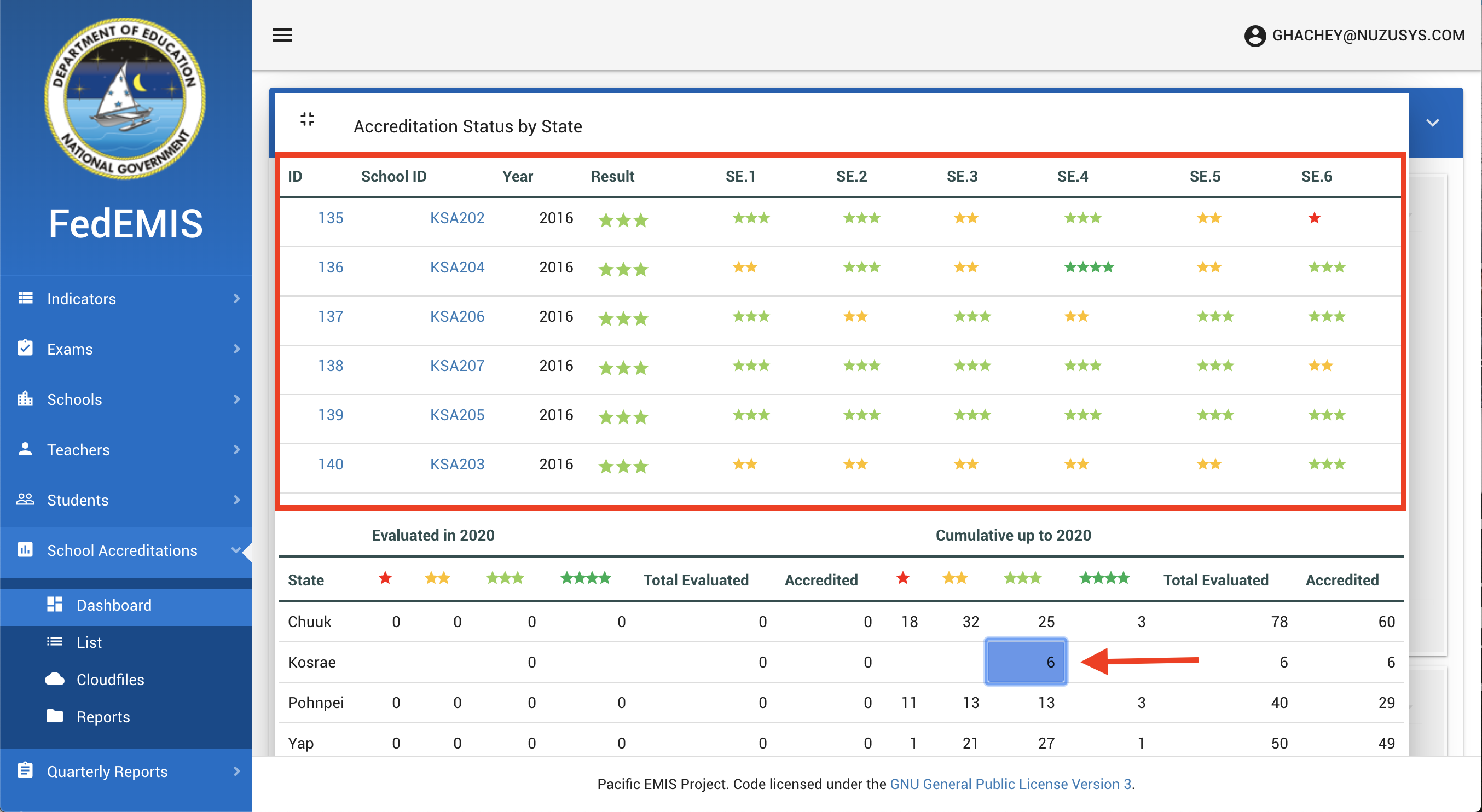Click the Schools building icon
Image resolution: width=1482 pixels, height=812 pixels.
click(x=25, y=398)
